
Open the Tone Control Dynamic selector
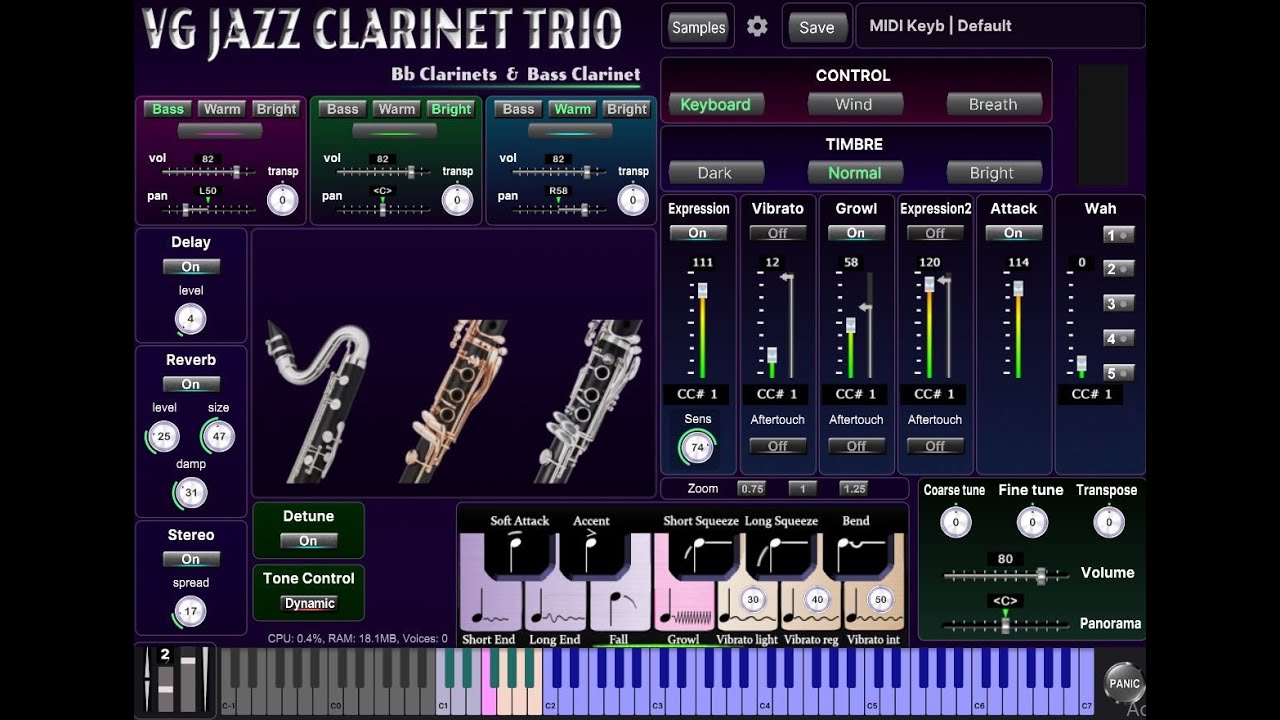coord(309,603)
